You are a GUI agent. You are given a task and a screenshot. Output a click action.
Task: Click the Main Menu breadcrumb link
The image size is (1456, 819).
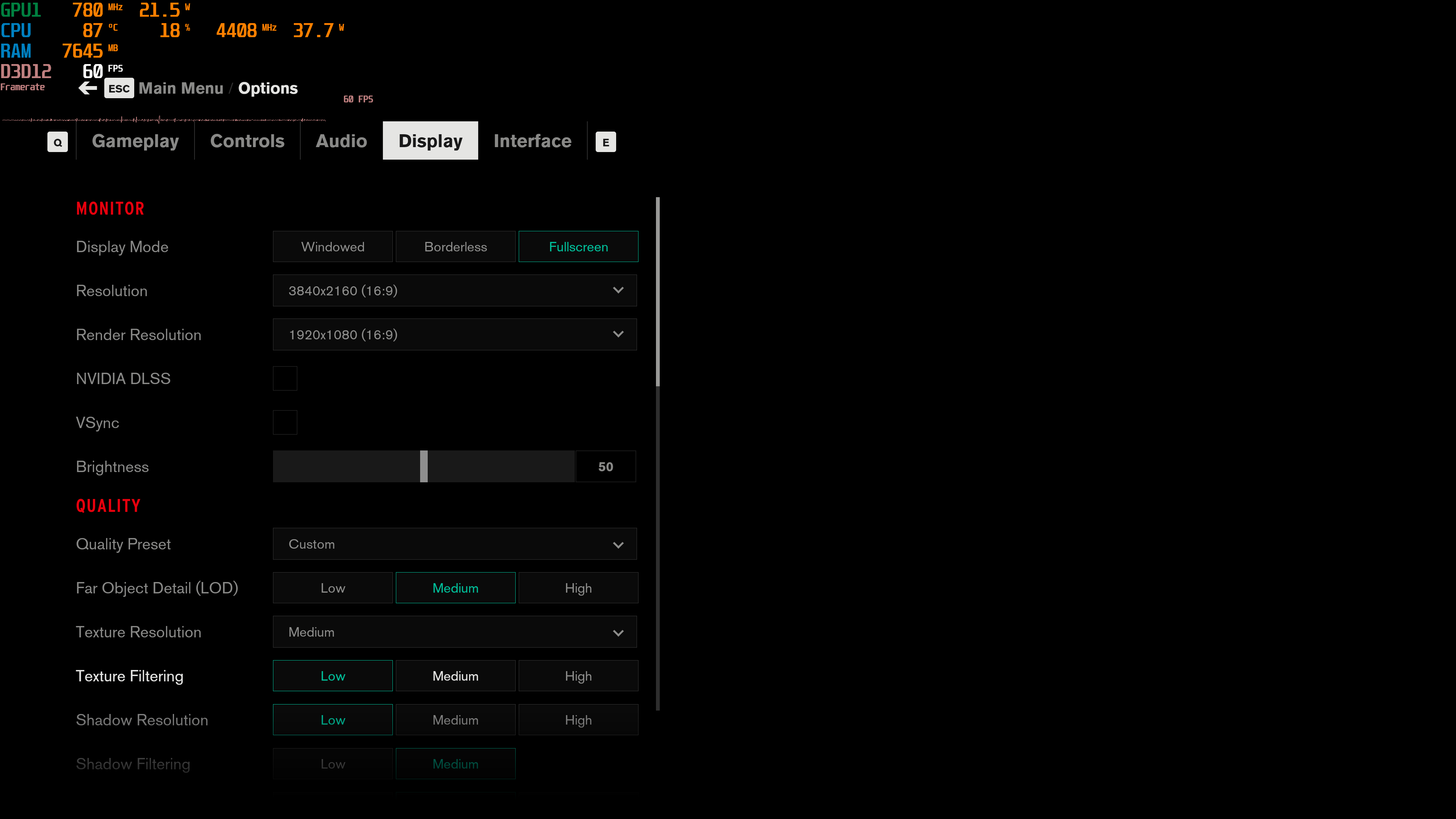point(181,88)
